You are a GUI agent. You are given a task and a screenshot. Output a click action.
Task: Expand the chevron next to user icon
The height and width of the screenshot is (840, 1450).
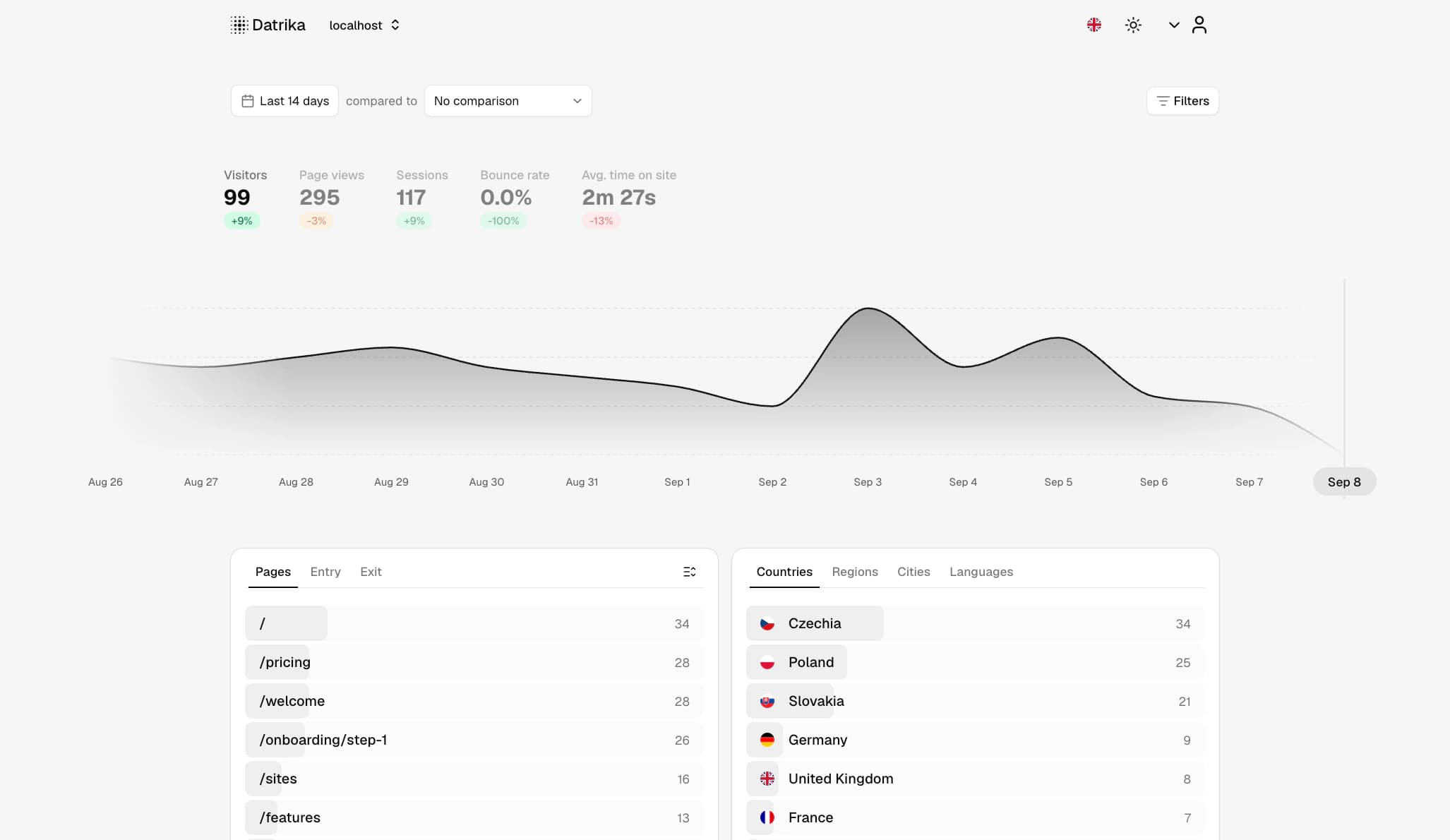click(x=1174, y=25)
